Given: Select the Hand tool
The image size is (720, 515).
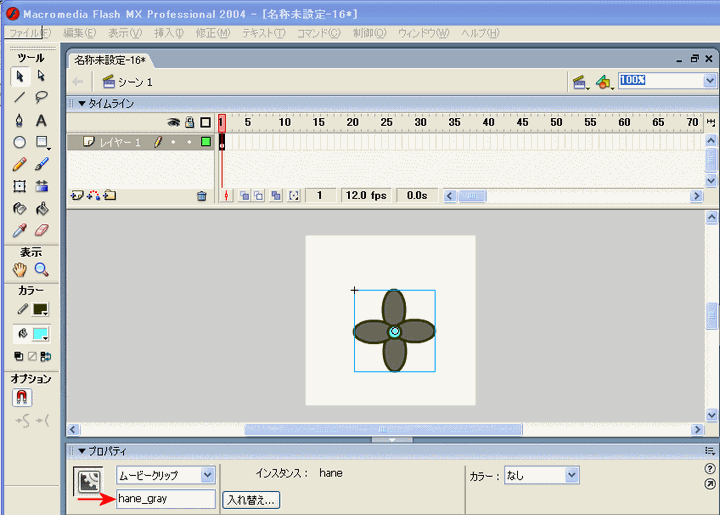Looking at the screenshot, I should [x=20, y=270].
